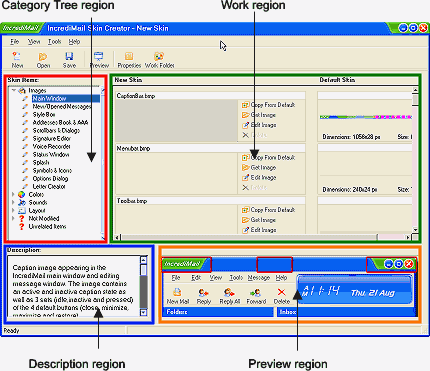Open the File menu

[15, 42]
